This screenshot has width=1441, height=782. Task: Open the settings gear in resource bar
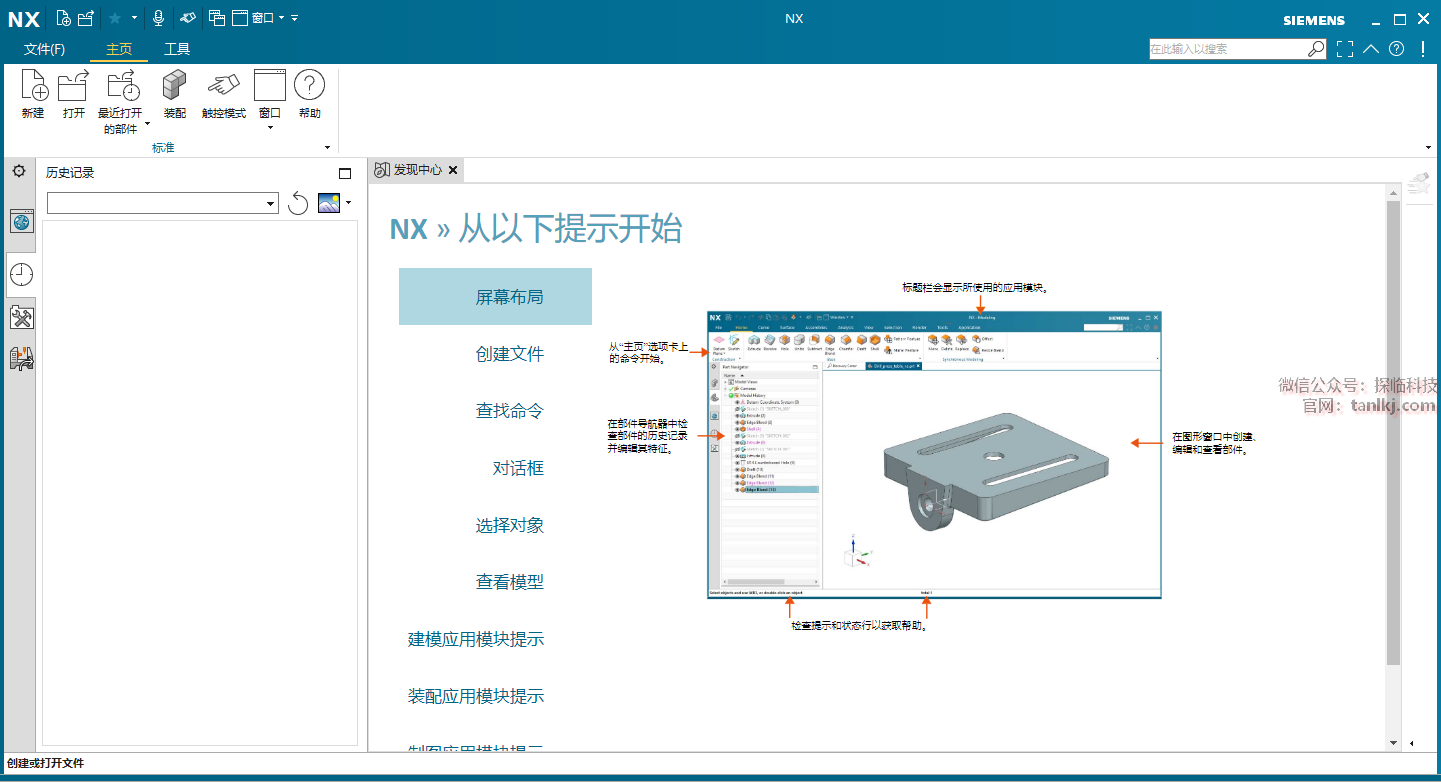click(x=18, y=172)
